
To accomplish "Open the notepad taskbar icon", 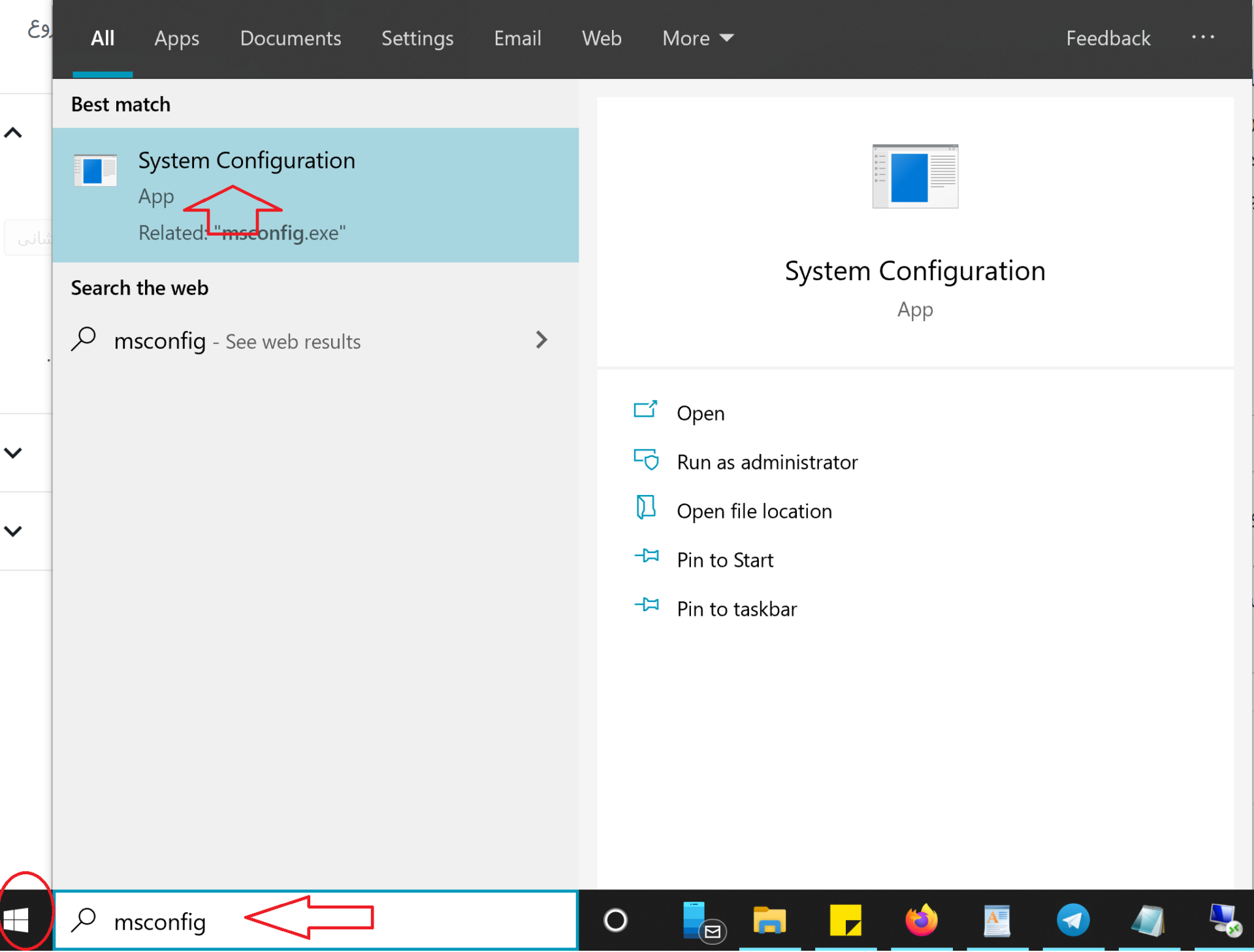I will click(1149, 921).
